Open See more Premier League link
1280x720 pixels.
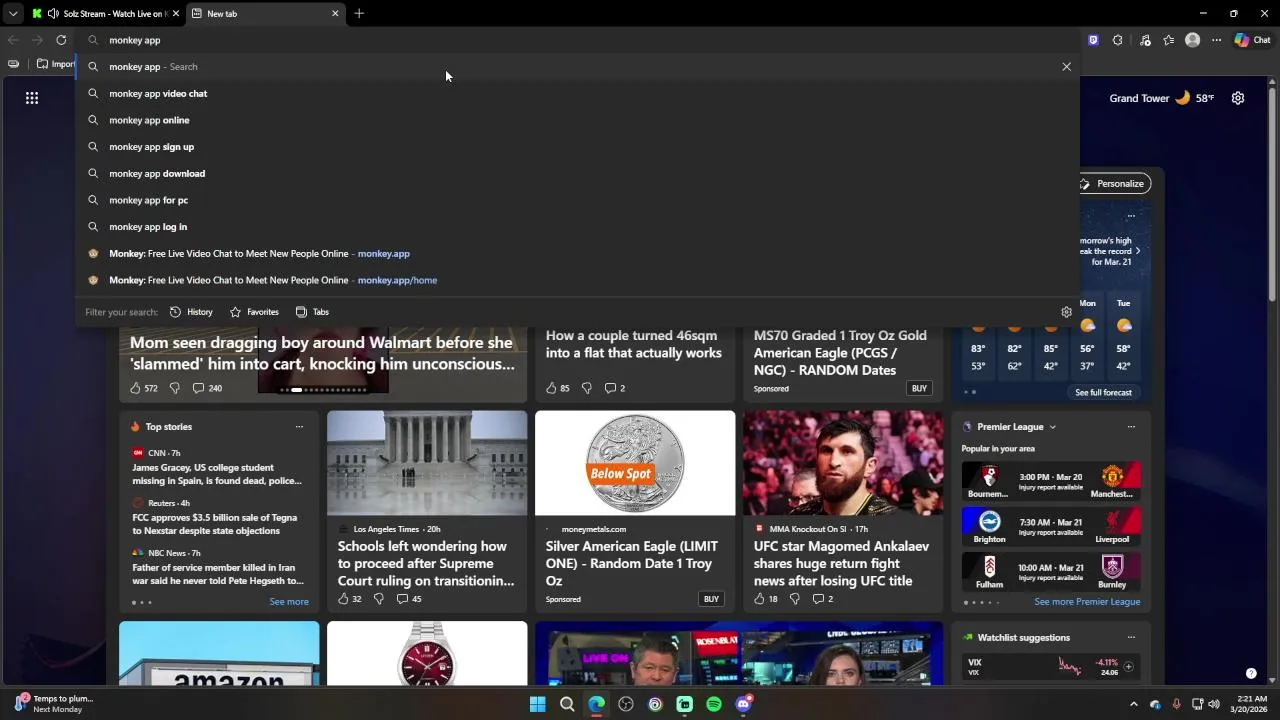click(1087, 602)
